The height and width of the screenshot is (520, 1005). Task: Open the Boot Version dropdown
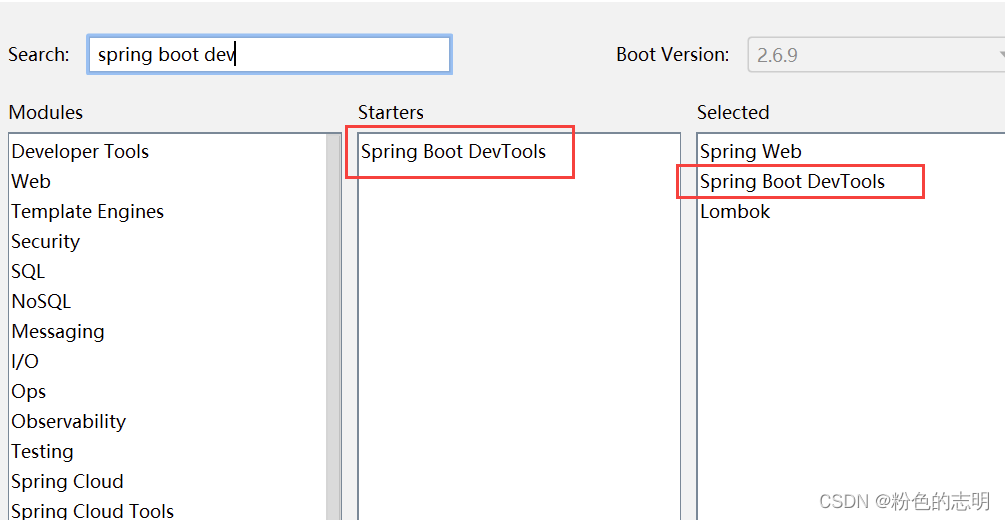pyautogui.click(x=876, y=55)
